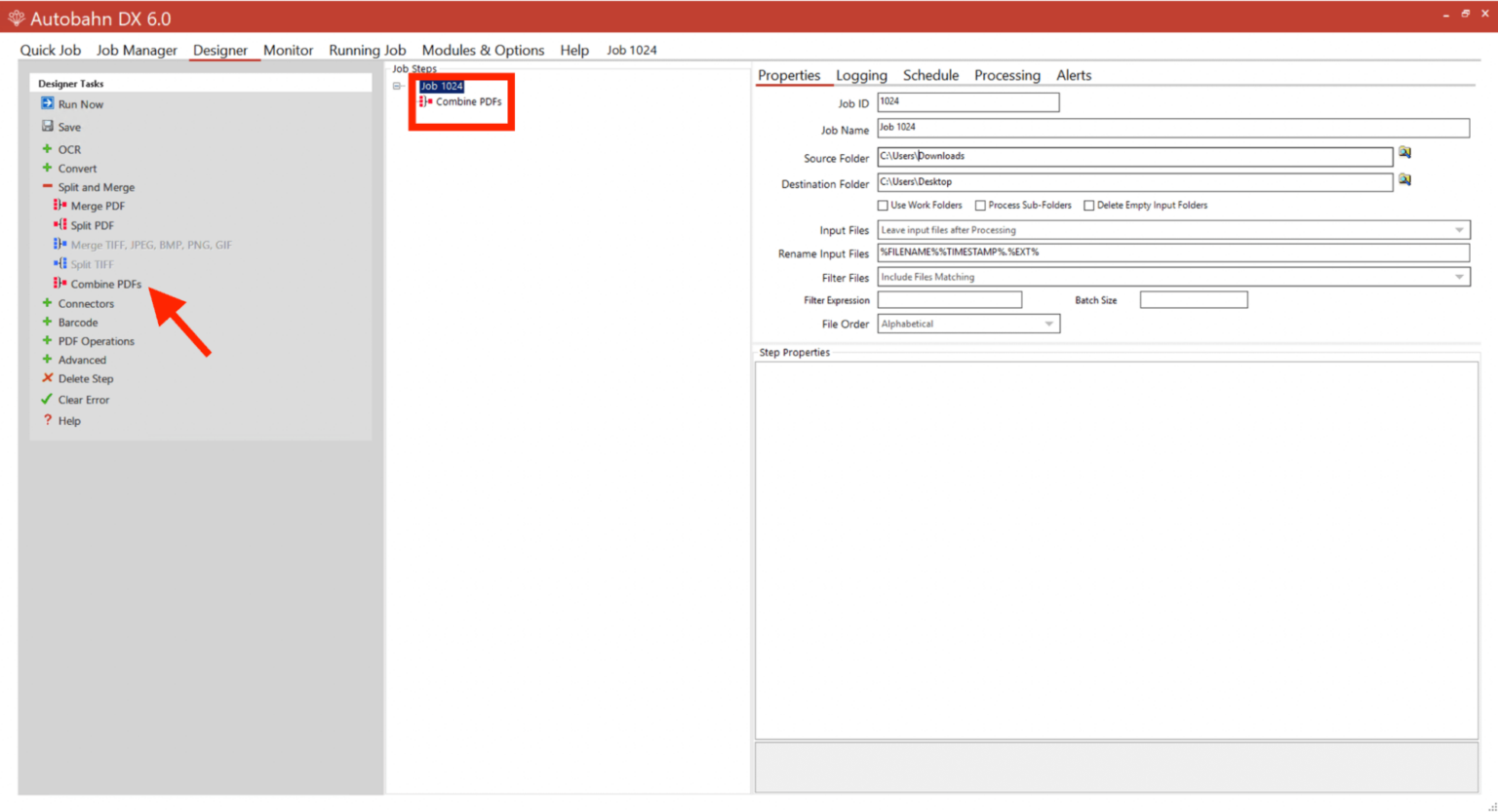
Task: Click inside the Filter Expression field
Action: (949, 299)
